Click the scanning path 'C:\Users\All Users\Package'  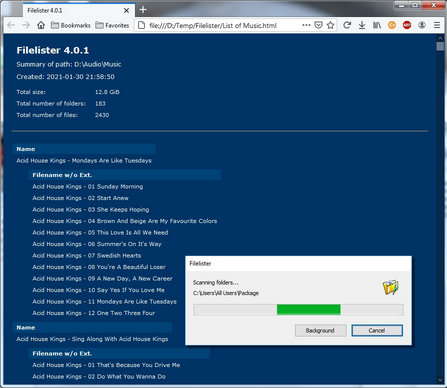tap(226, 293)
